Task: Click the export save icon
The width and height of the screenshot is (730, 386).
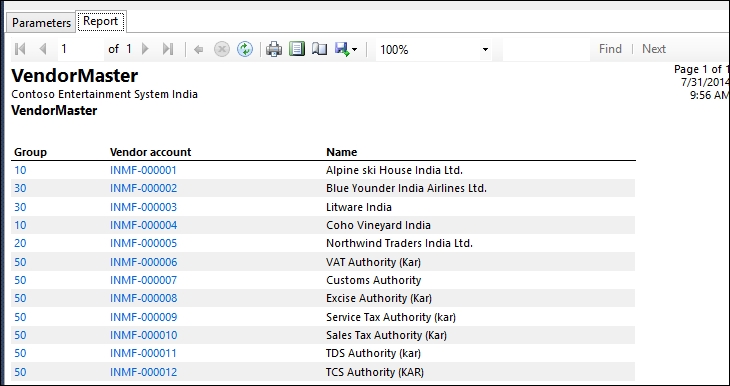Action: (342, 49)
